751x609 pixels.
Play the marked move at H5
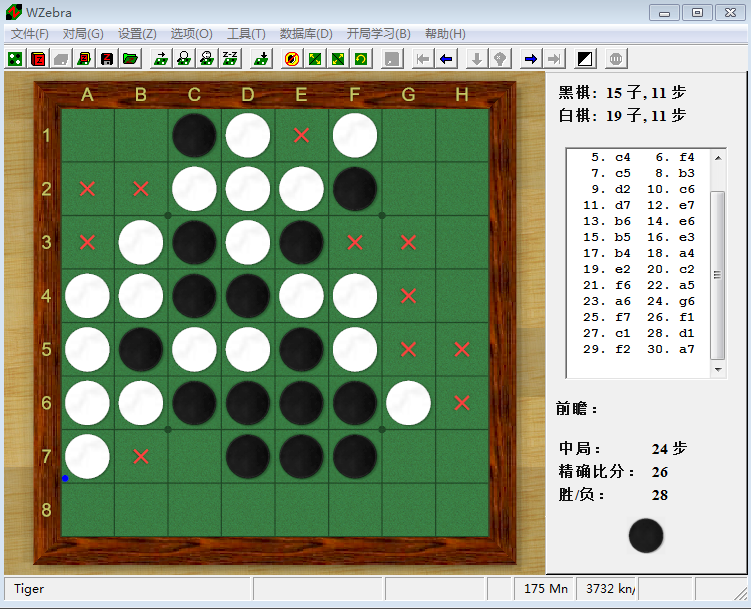click(462, 350)
